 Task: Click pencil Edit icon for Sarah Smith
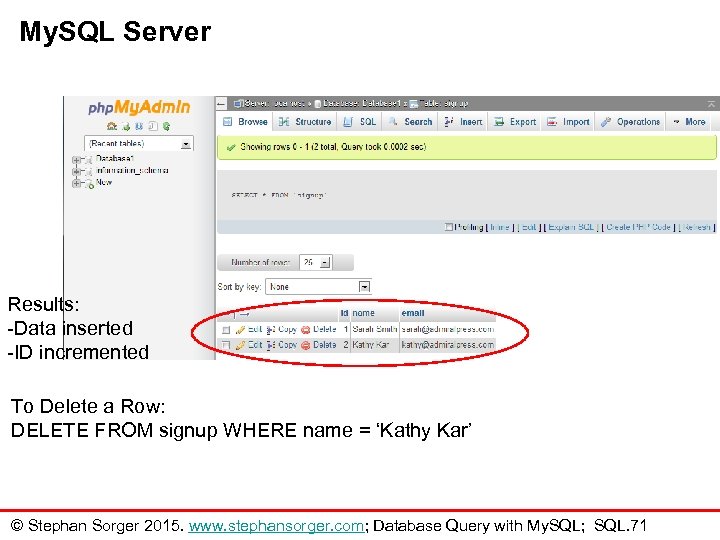tap(240, 330)
